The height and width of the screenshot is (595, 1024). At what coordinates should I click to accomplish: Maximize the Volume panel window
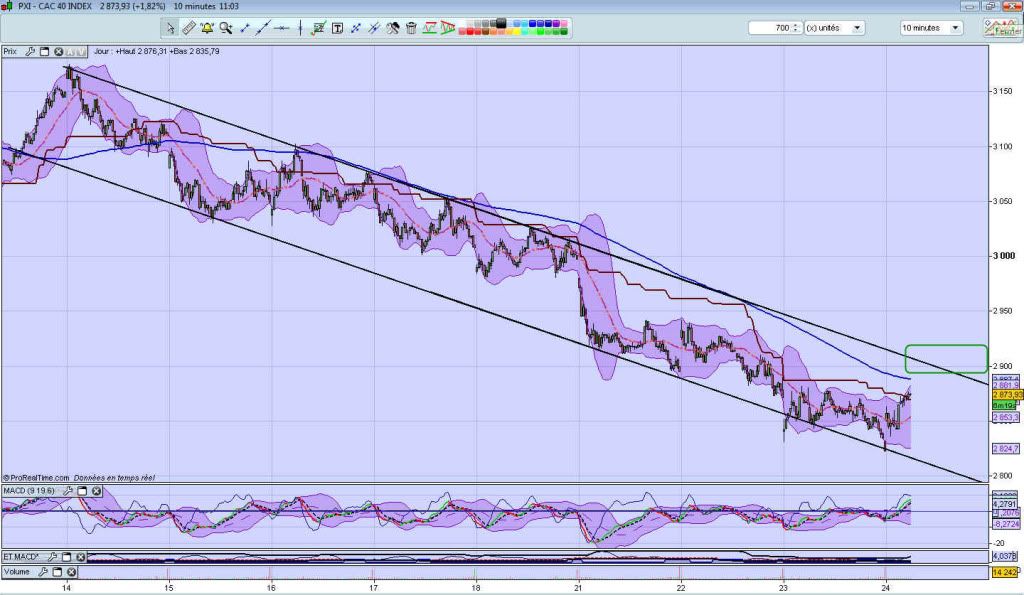click(x=55, y=572)
